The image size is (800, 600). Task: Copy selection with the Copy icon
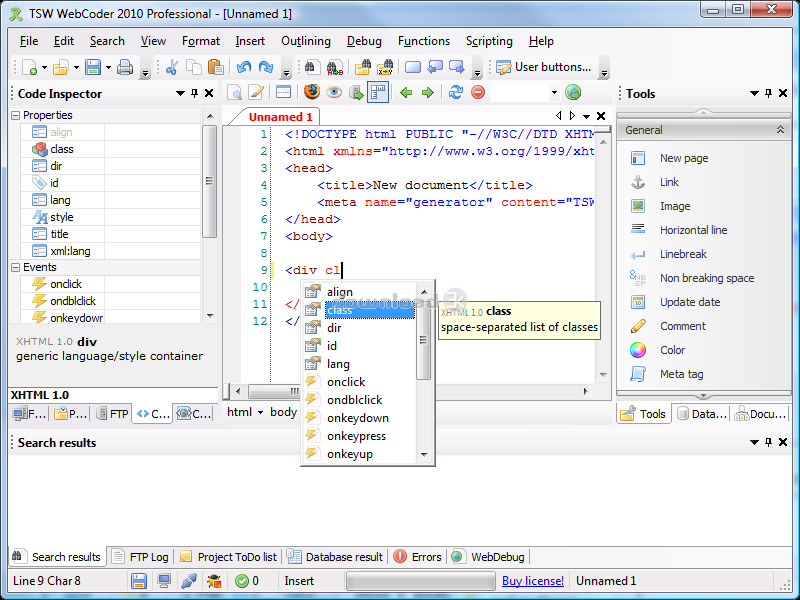click(x=193, y=67)
